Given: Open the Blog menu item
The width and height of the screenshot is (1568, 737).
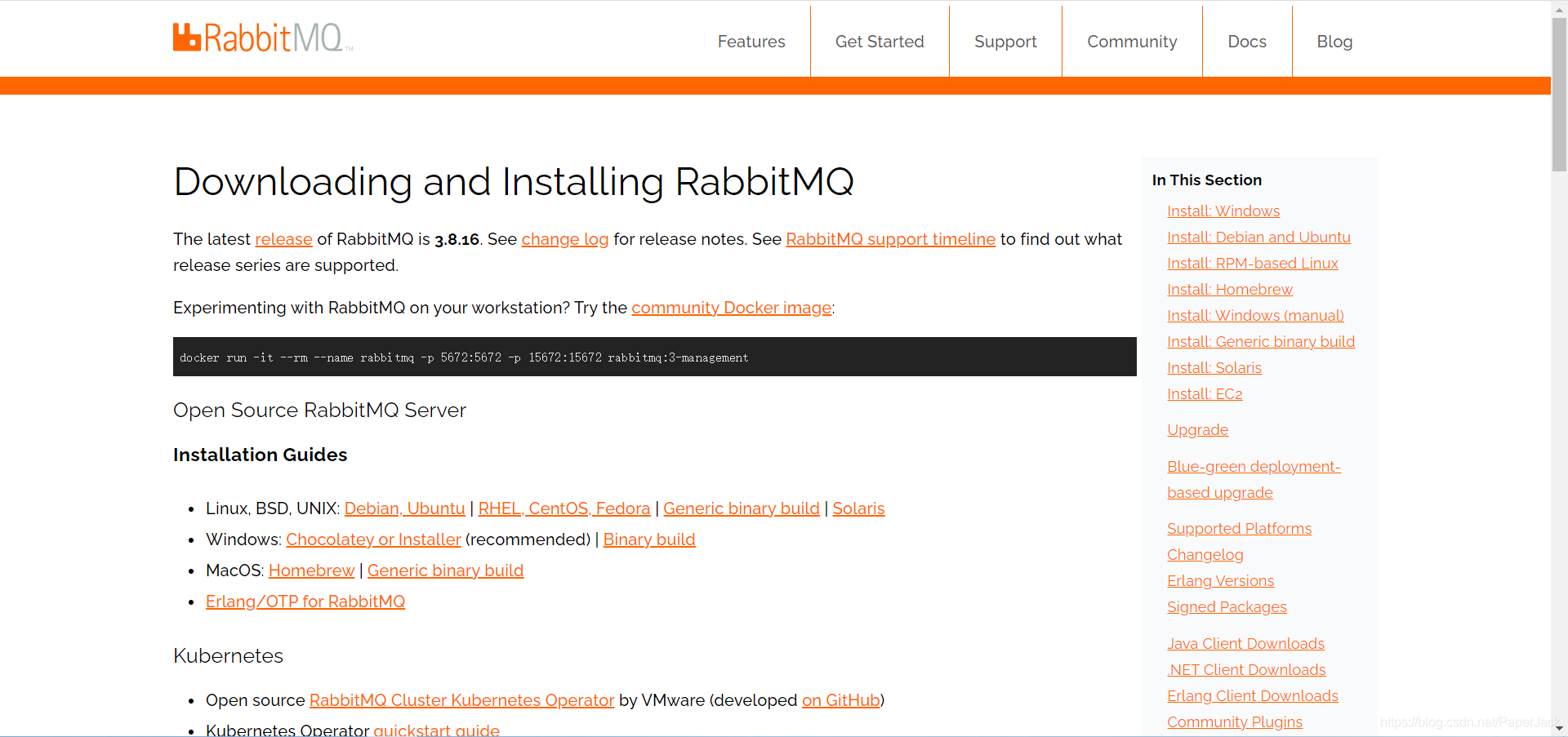Looking at the screenshot, I should [x=1334, y=42].
